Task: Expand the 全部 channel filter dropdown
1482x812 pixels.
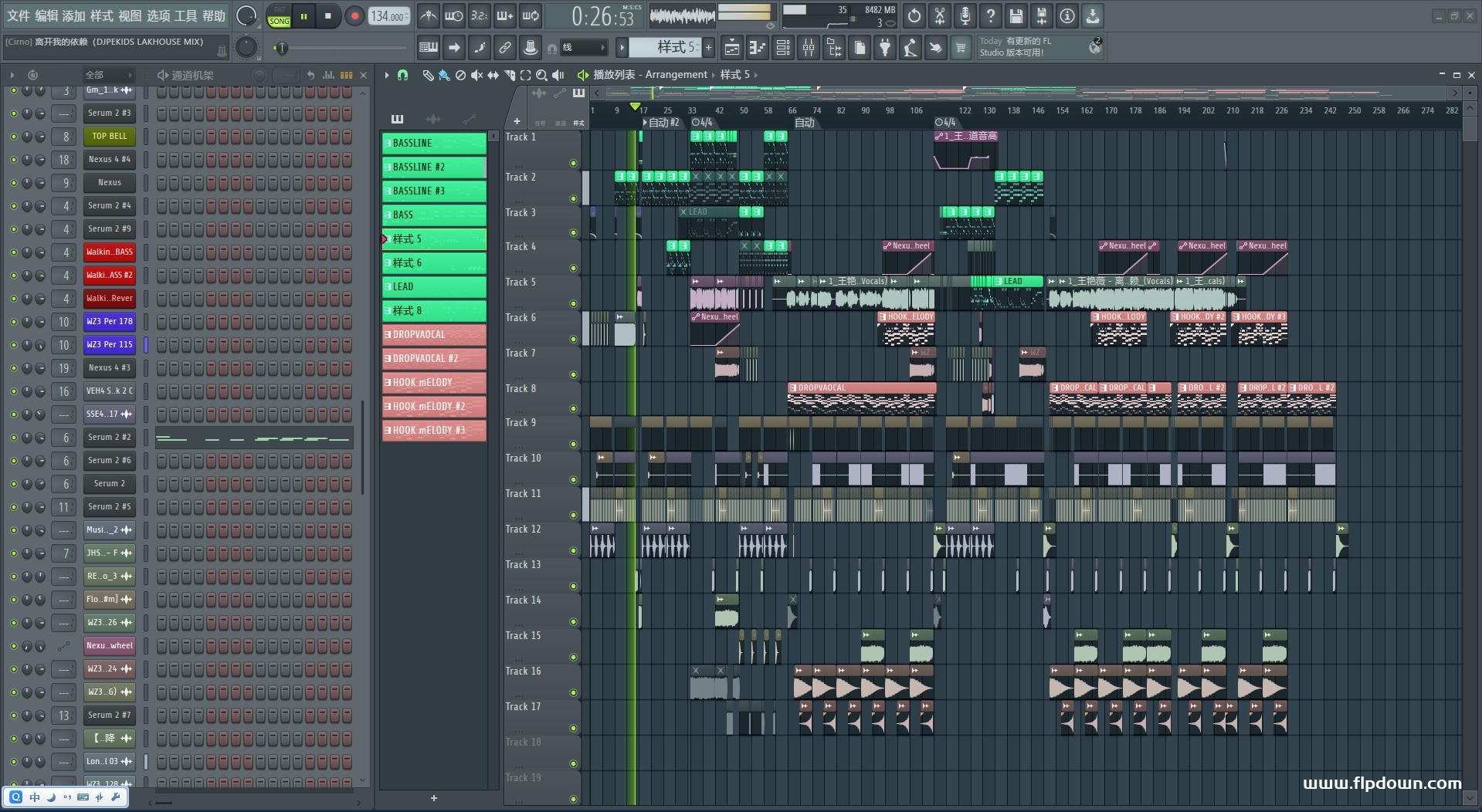Action: tap(108, 75)
